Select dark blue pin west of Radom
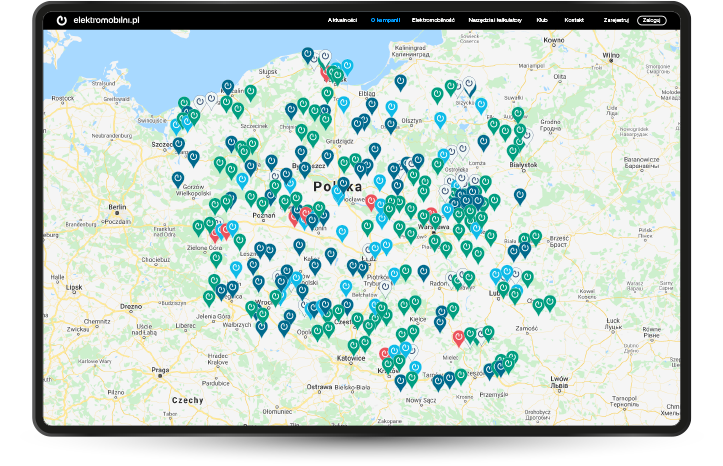This screenshot has height=466, width=723. [x=423, y=272]
